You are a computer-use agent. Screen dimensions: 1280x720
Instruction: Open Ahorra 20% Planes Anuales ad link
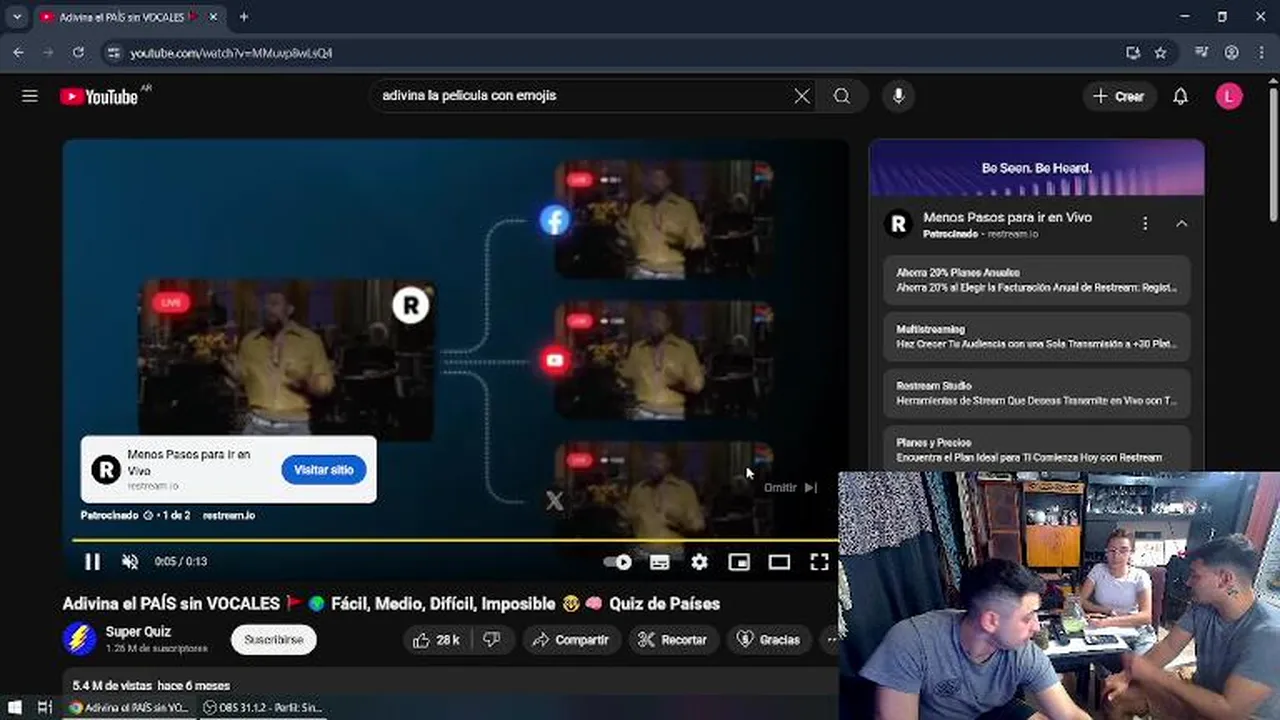1037,280
